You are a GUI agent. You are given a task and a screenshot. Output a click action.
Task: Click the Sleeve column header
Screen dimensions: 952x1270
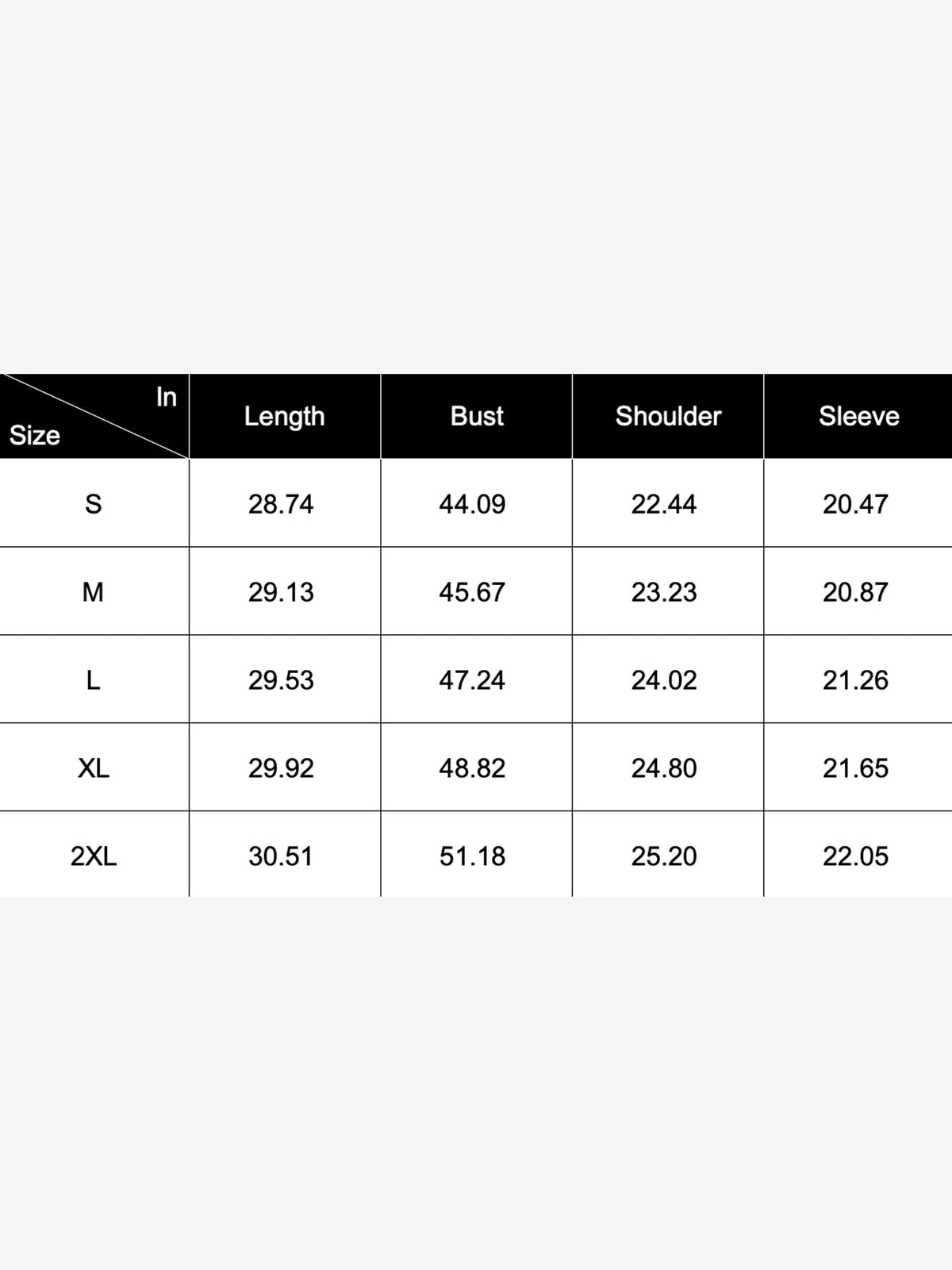[859, 416]
